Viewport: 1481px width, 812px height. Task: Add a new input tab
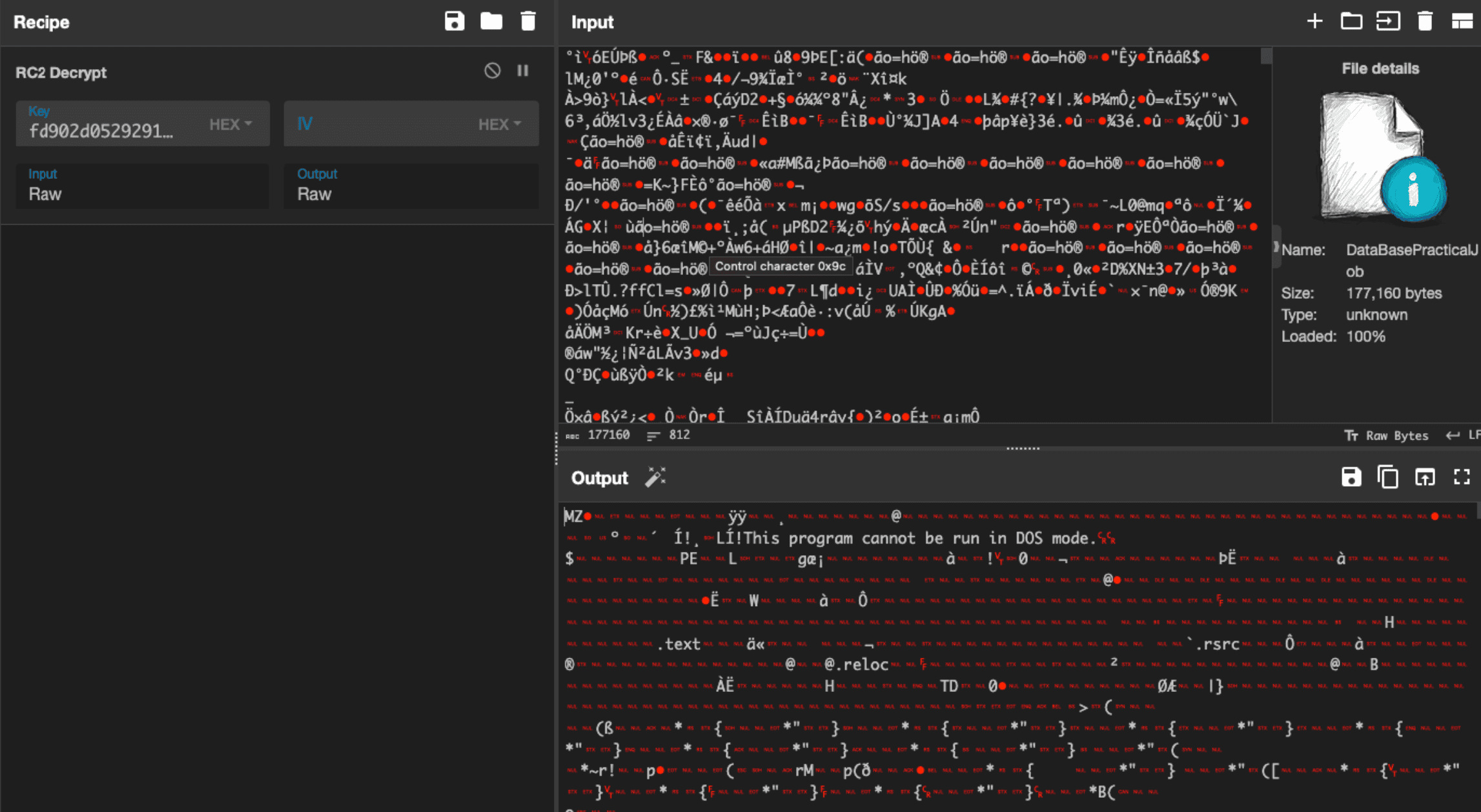[1314, 21]
